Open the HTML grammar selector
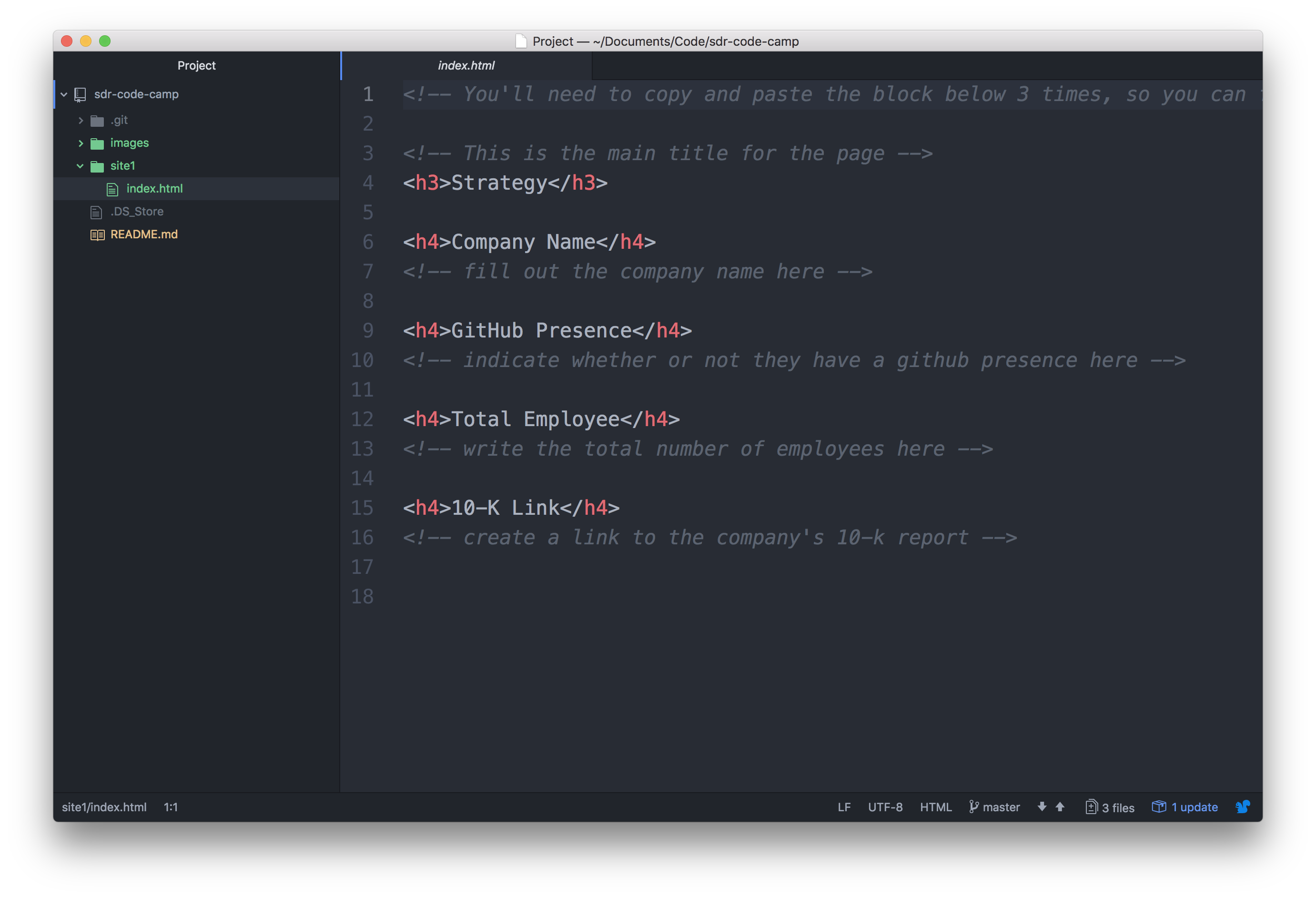The height and width of the screenshot is (898, 1316). pyautogui.click(x=935, y=807)
